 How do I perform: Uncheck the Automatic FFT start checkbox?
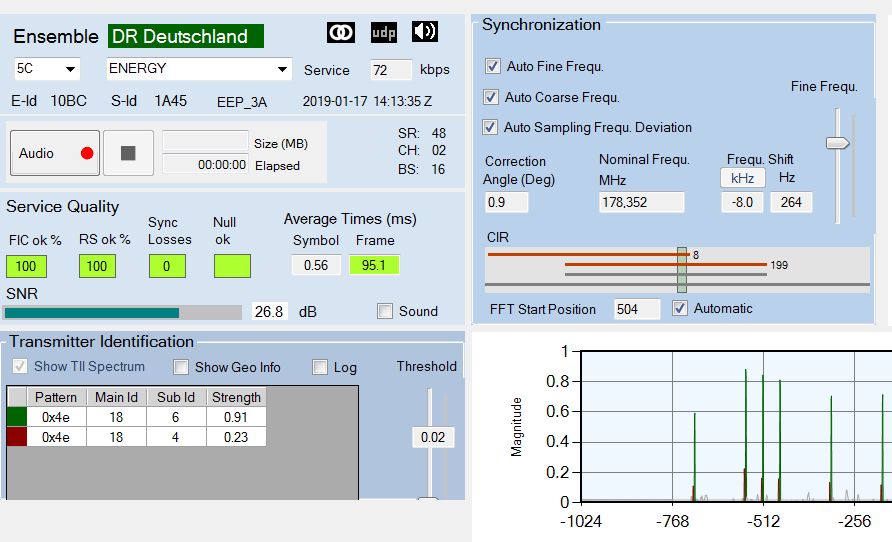[x=680, y=308]
